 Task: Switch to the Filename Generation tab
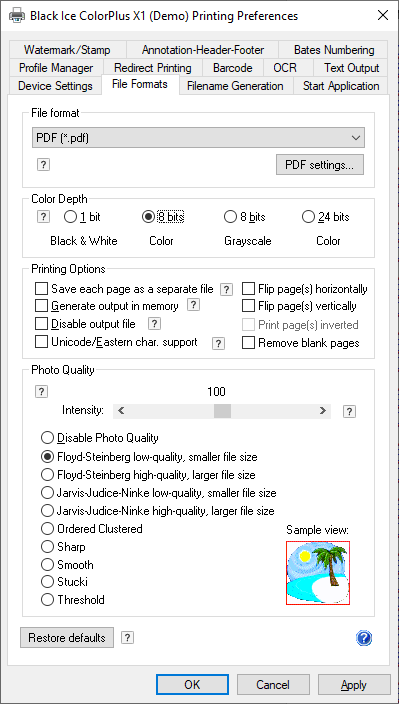(x=235, y=86)
